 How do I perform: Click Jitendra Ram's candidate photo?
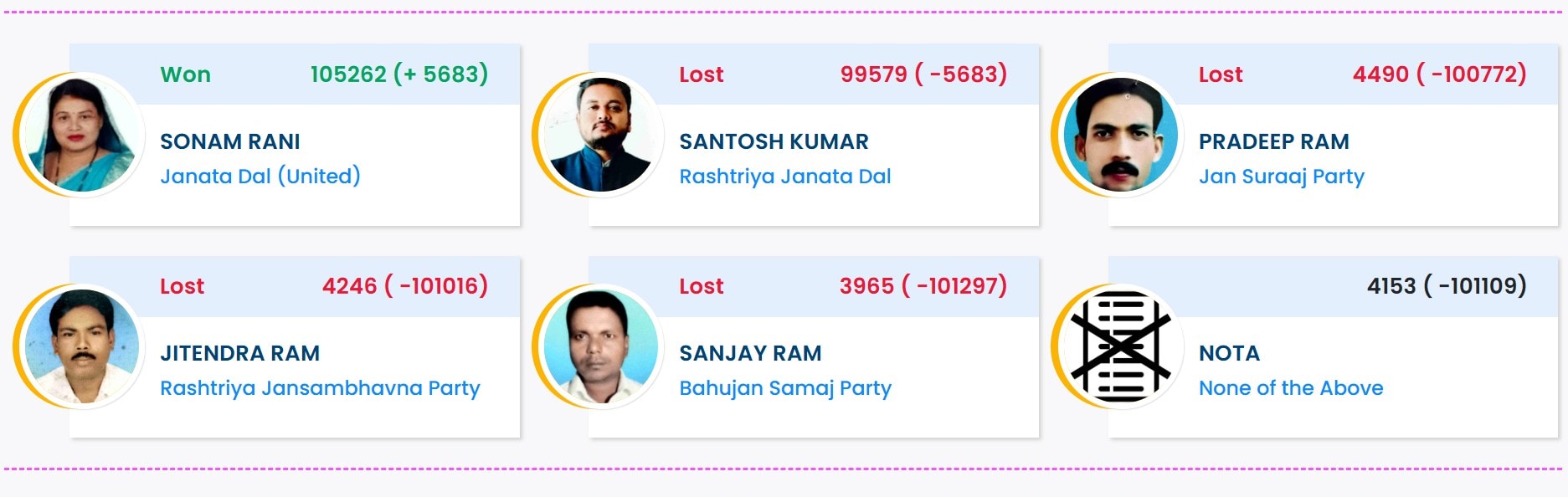coord(80,346)
